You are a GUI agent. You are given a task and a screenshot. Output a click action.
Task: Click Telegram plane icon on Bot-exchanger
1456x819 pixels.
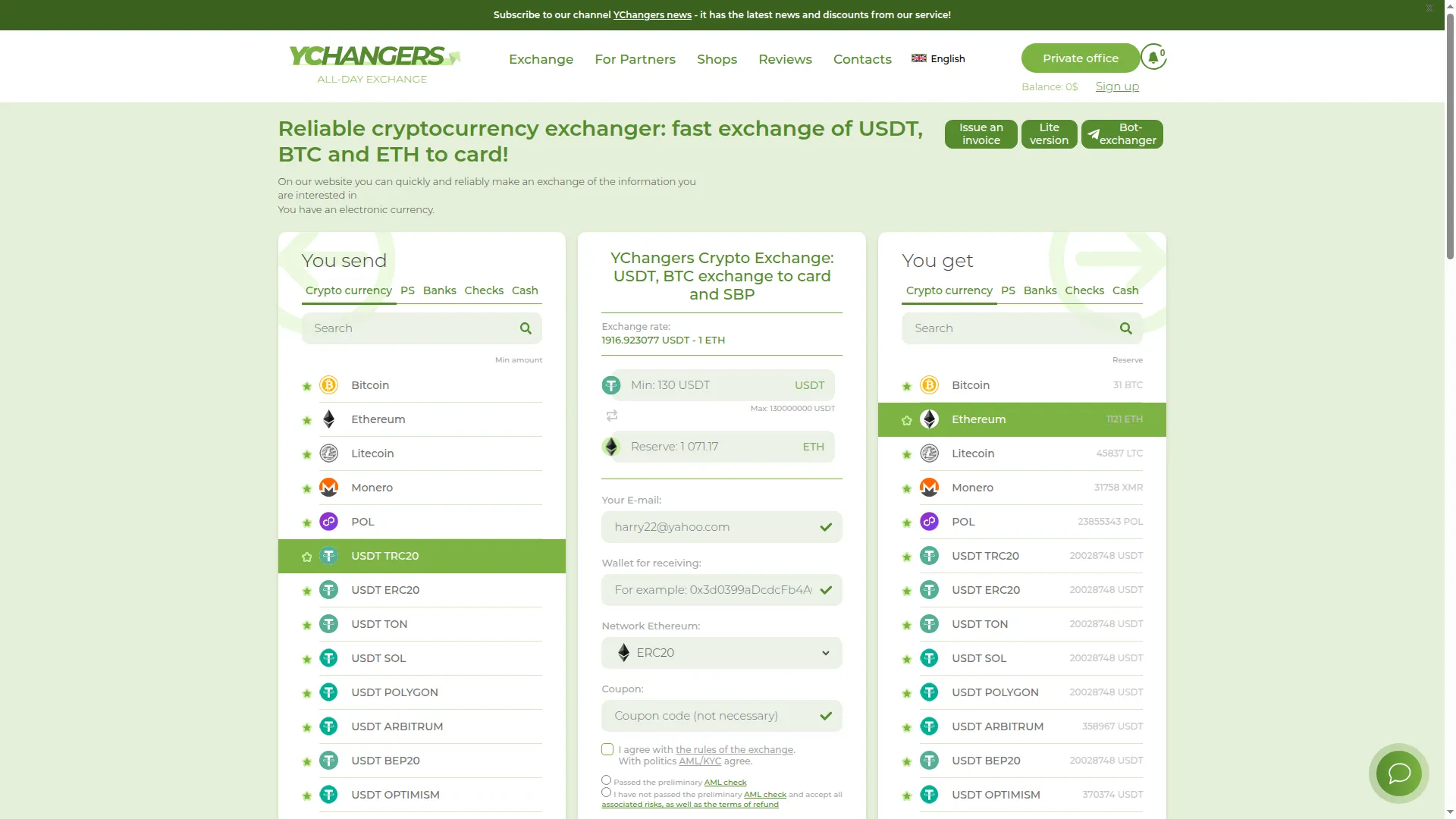pos(1094,134)
